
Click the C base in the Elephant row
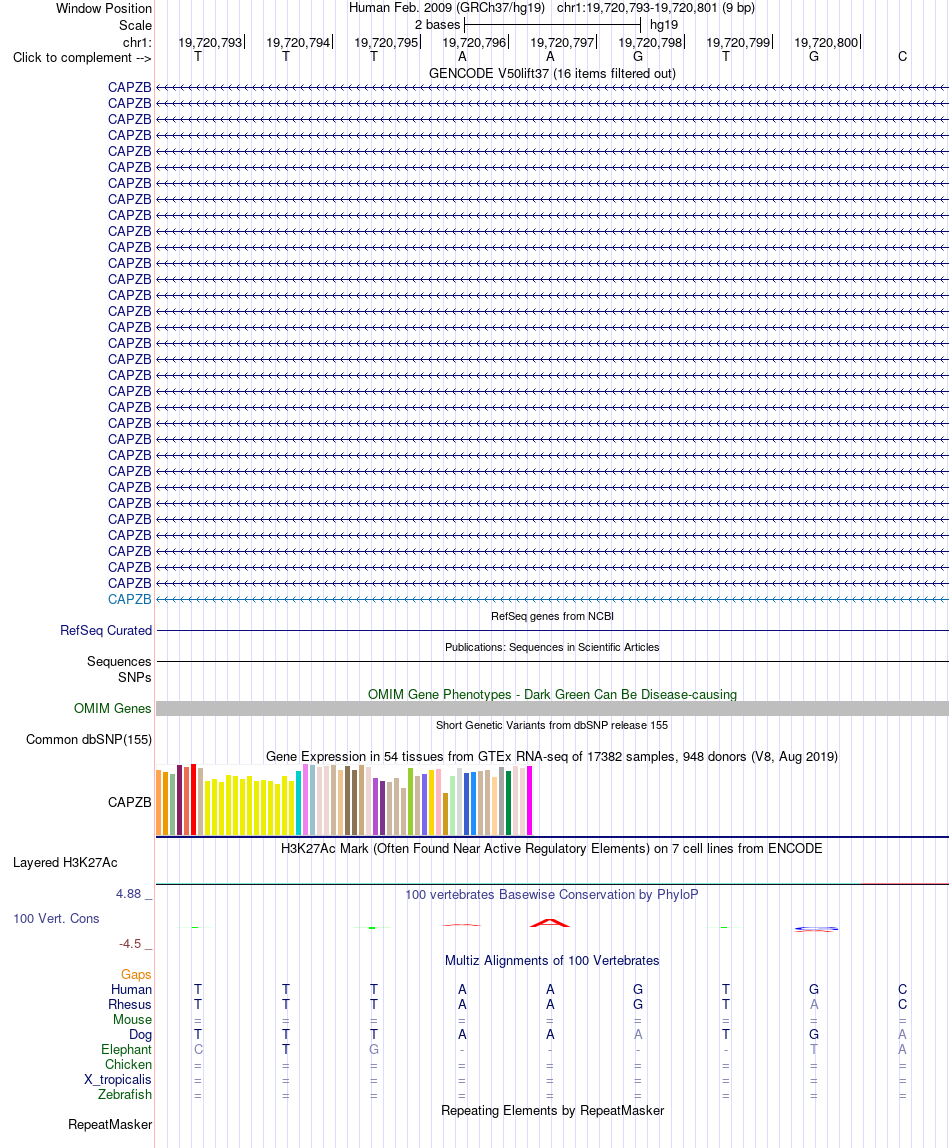pyautogui.click(x=198, y=1049)
